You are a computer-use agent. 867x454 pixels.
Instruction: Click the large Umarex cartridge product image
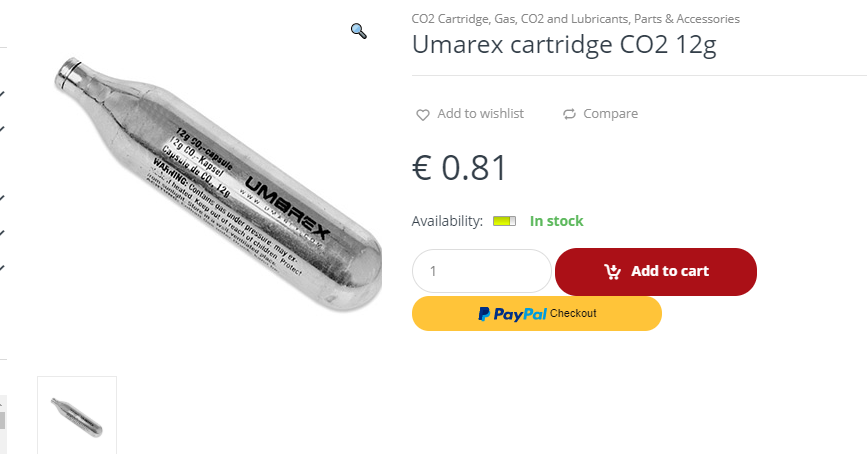coord(218,184)
